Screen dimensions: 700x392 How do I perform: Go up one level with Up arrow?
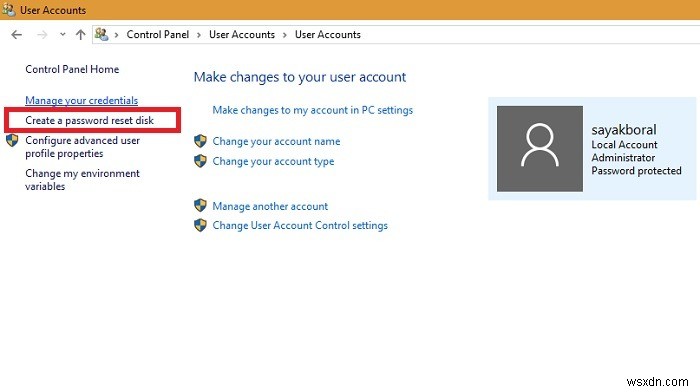80,34
